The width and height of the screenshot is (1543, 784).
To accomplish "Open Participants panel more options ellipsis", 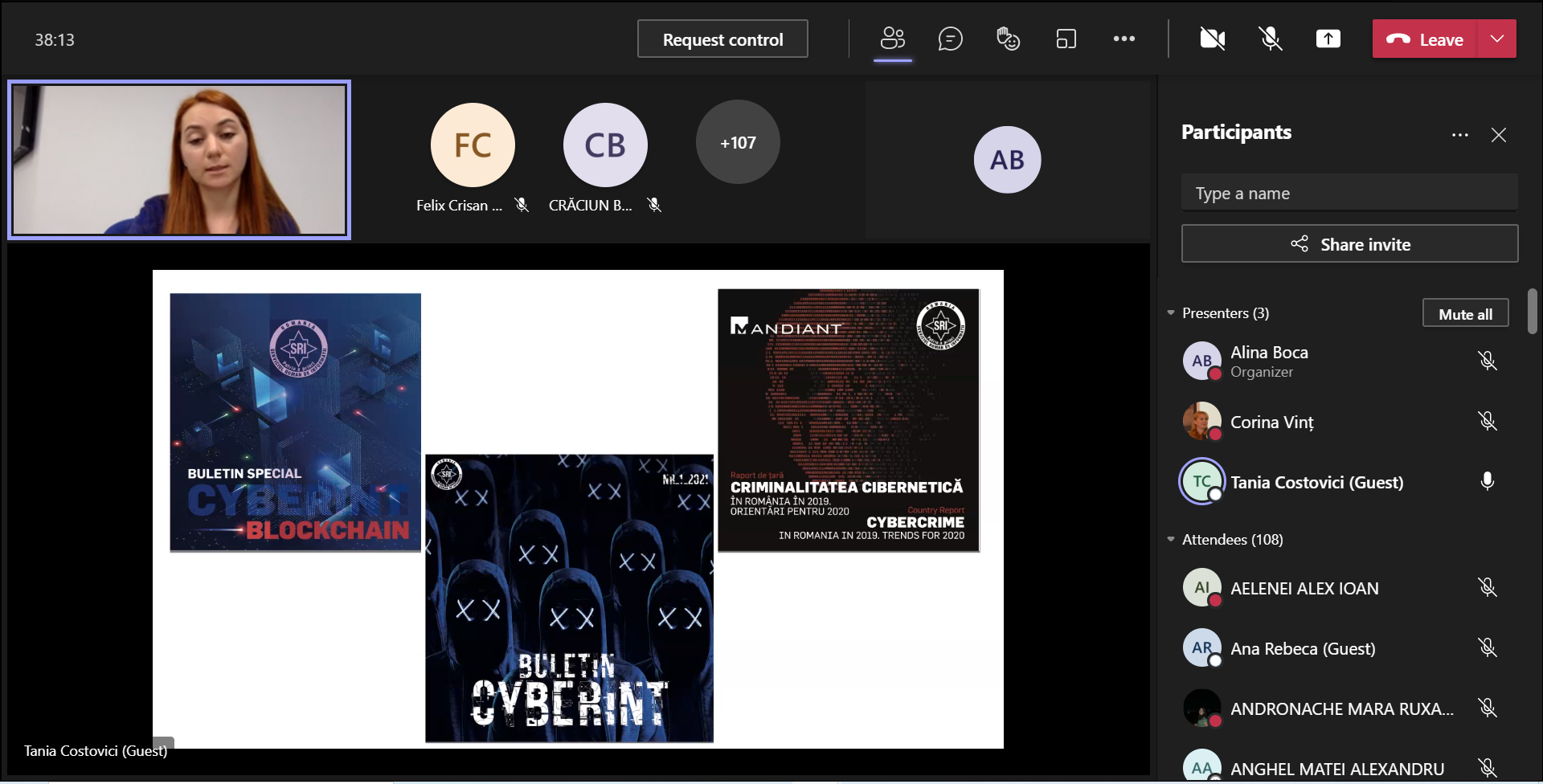I will (x=1459, y=135).
